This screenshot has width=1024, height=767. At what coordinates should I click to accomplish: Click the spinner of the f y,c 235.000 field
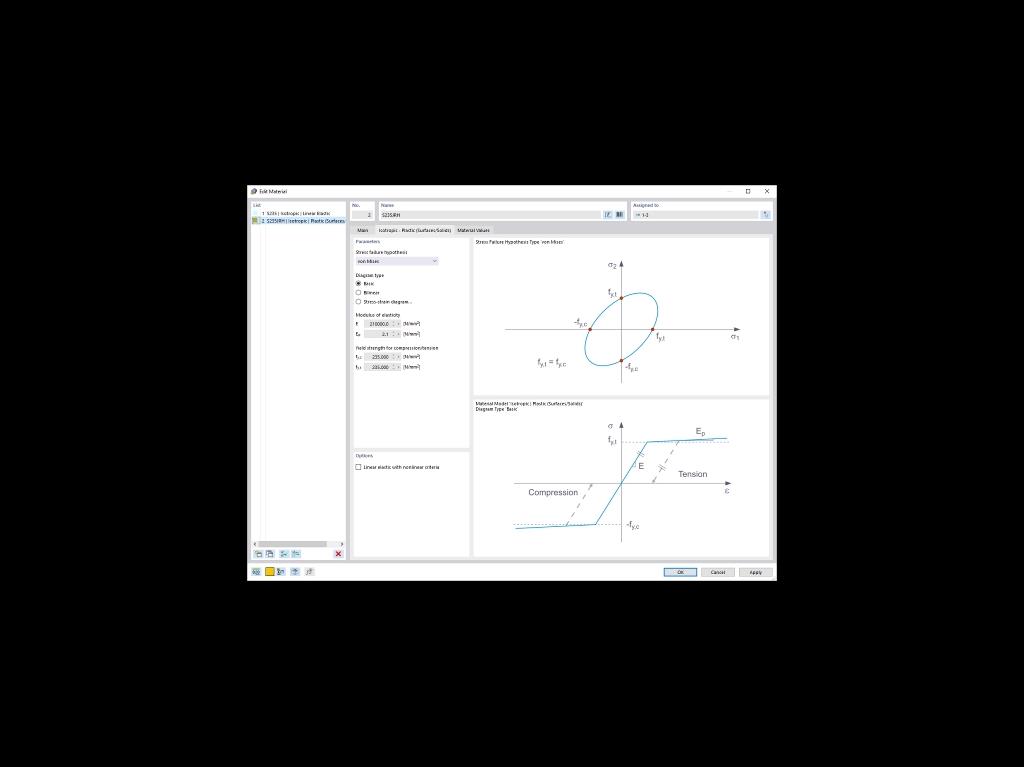point(393,357)
